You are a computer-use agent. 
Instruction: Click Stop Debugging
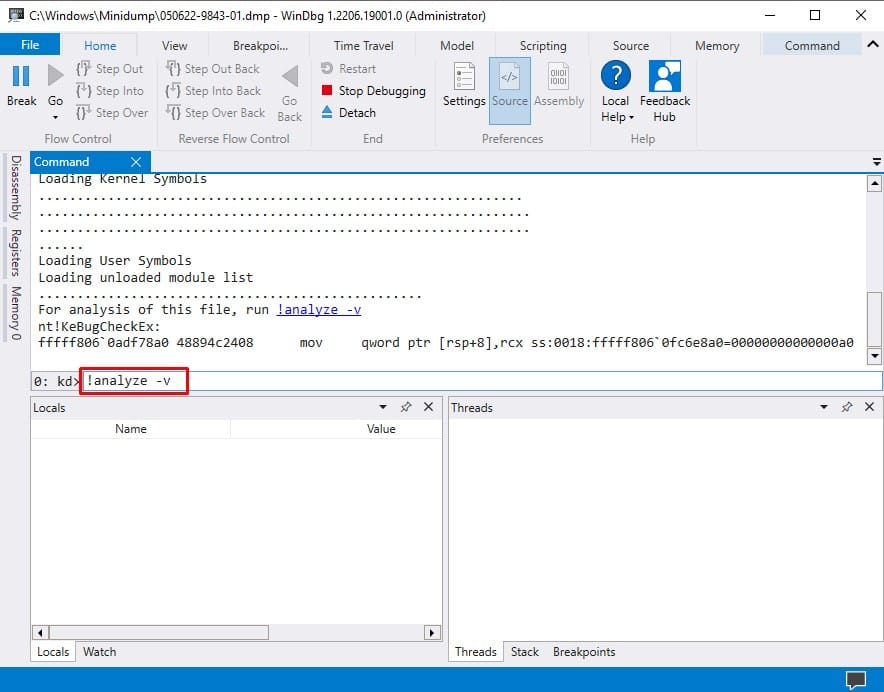point(373,91)
